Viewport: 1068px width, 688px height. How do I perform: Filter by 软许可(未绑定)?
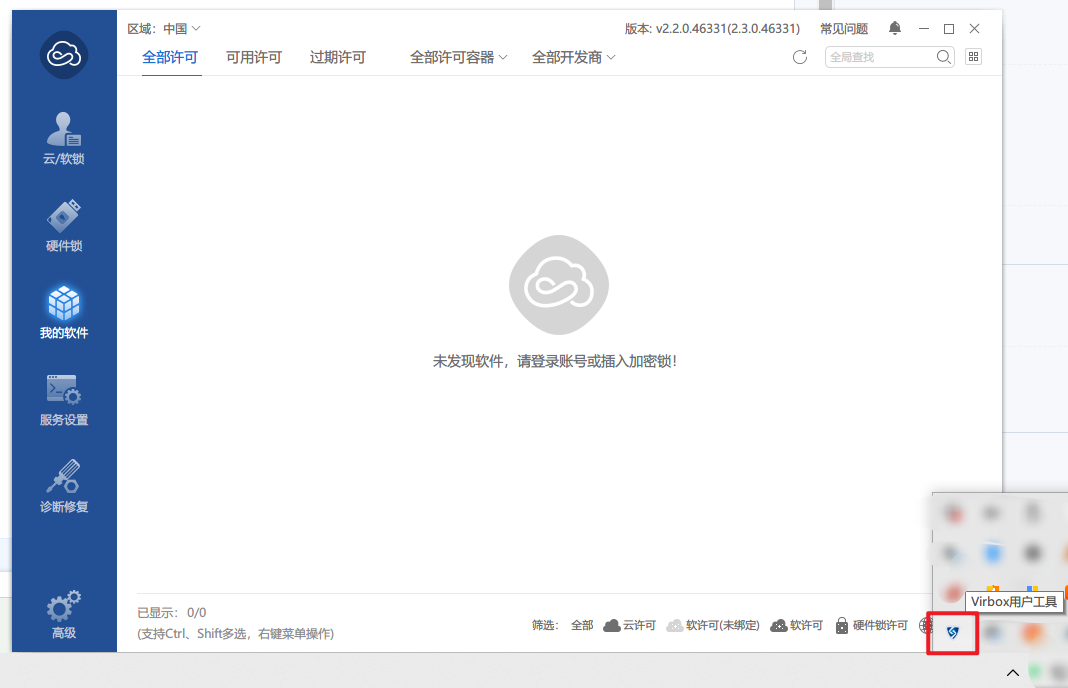(x=712, y=625)
